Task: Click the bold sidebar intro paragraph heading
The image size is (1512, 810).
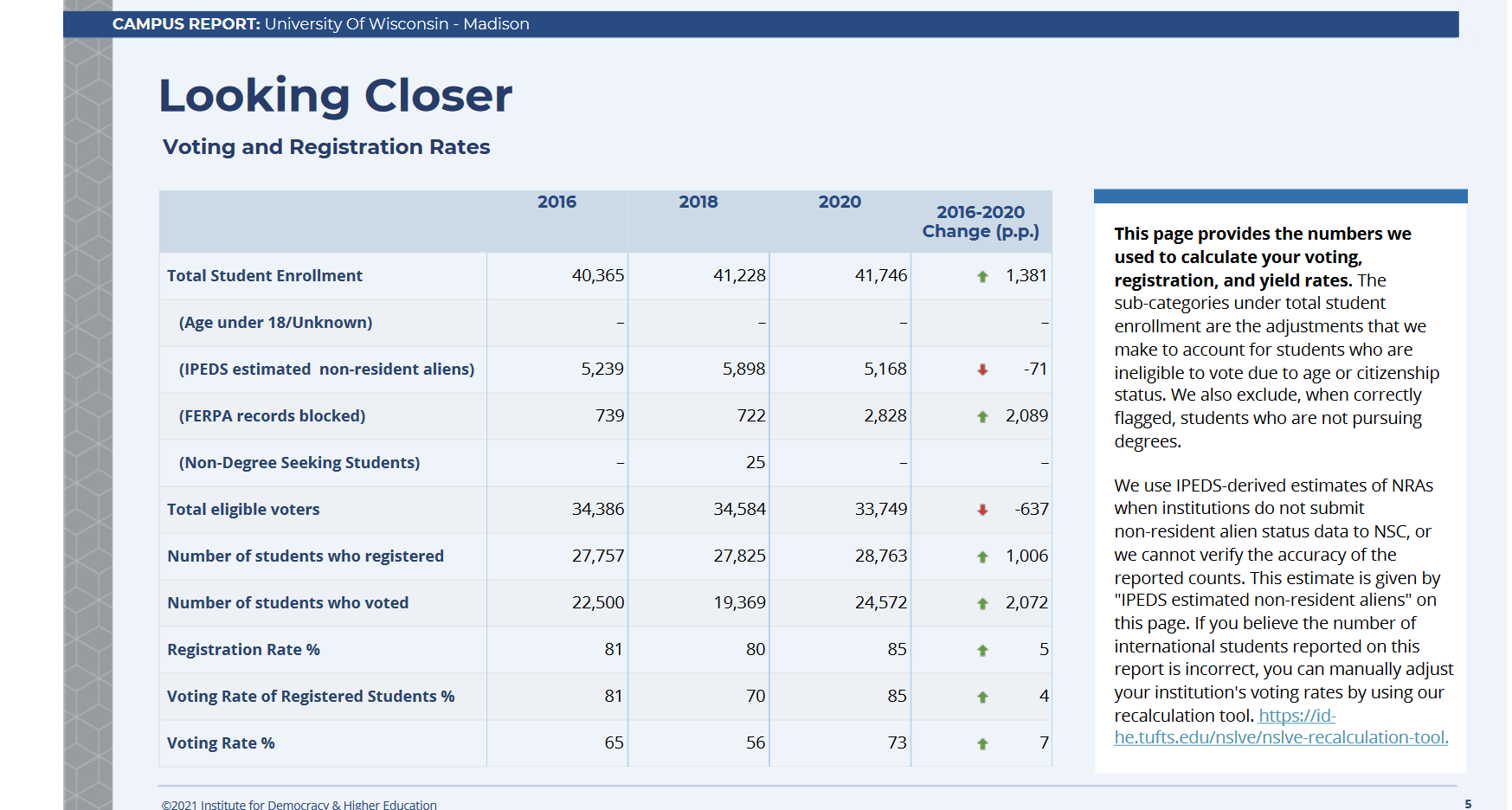Action: click(1263, 257)
